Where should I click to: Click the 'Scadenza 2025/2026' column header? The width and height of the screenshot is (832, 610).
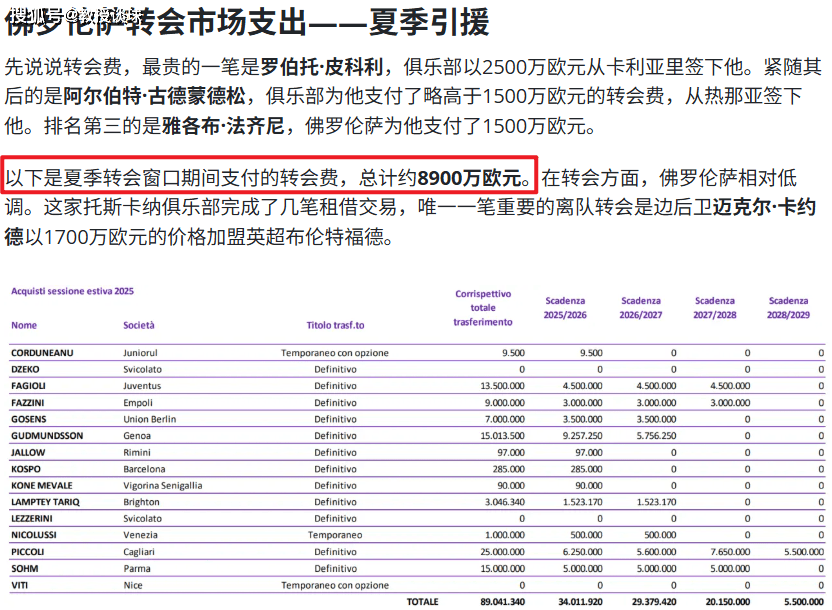point(565,307)
